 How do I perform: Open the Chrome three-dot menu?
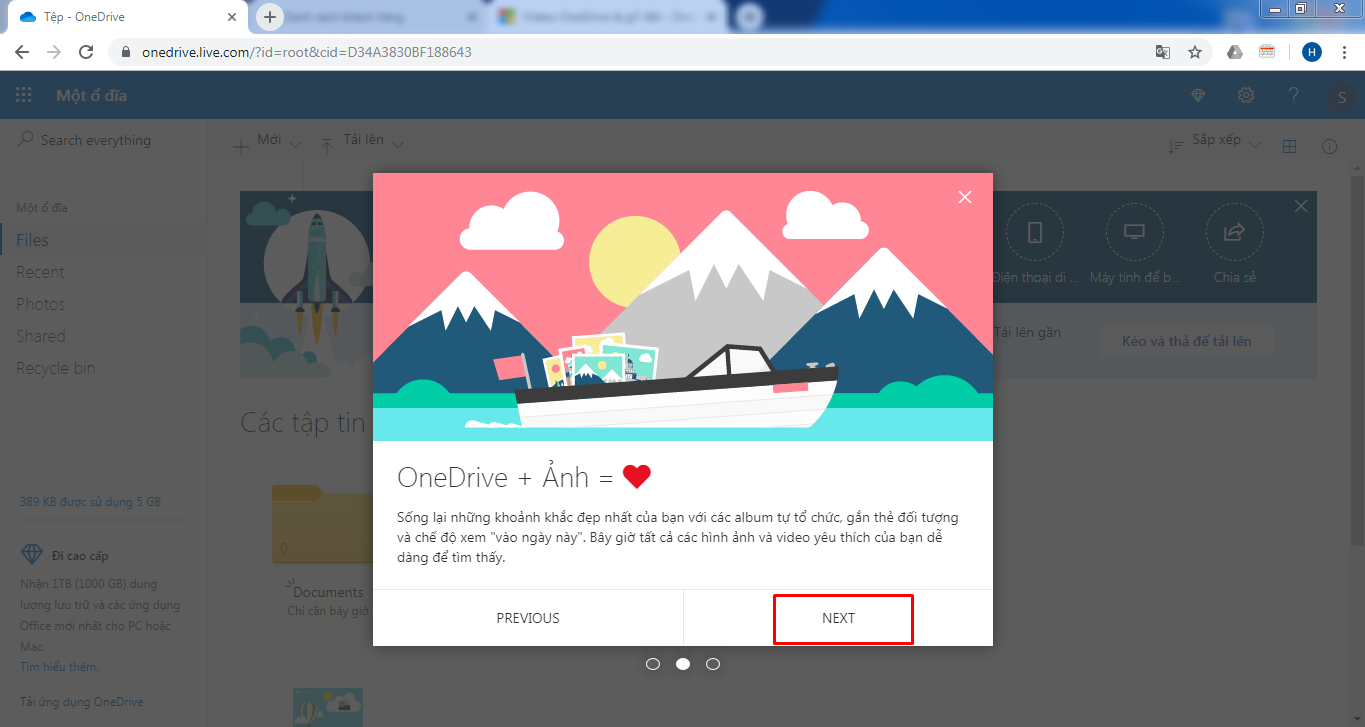(1343, 52)
